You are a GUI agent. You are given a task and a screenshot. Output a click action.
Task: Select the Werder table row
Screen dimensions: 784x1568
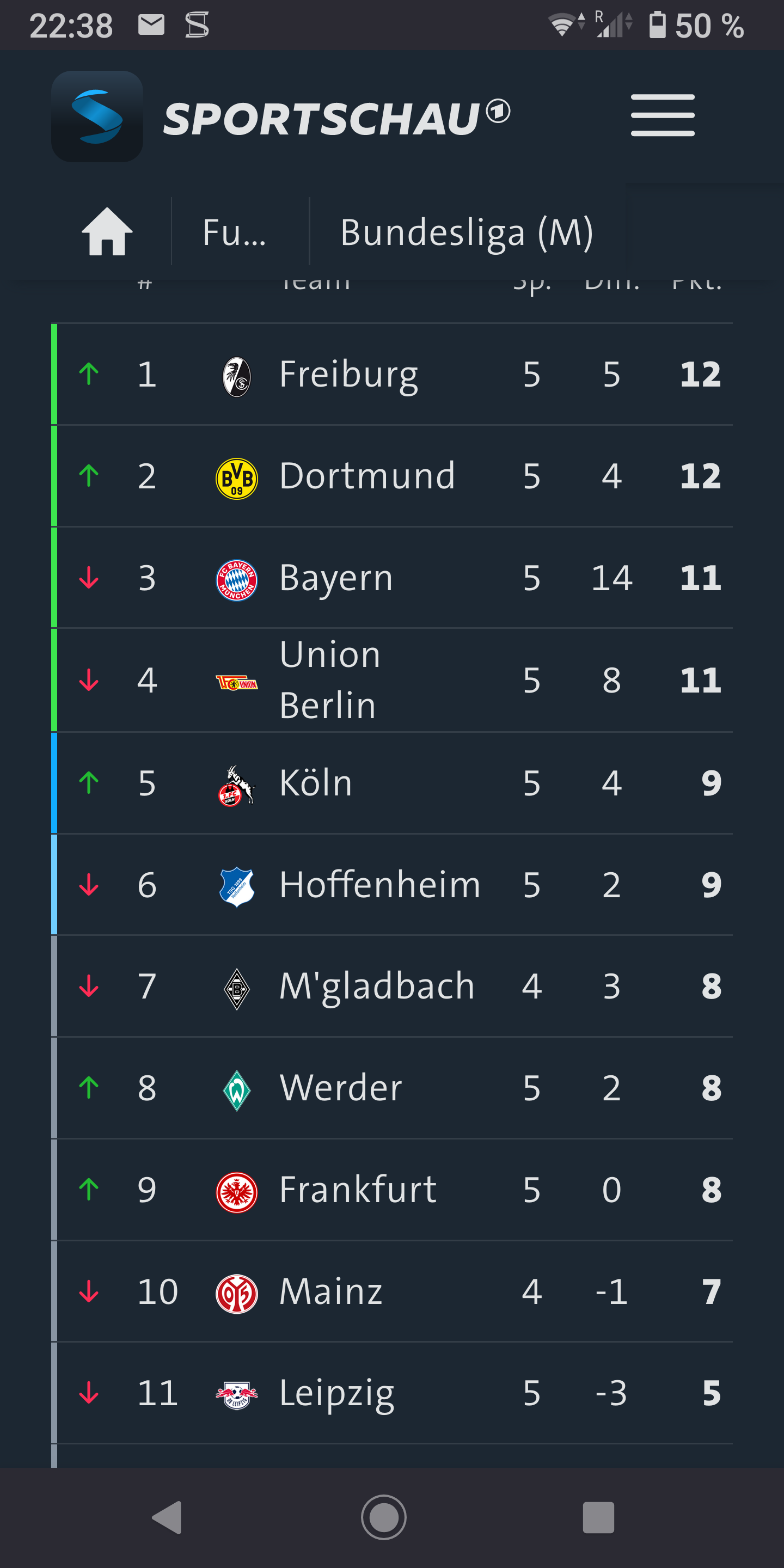click(x=392, y=1088)
